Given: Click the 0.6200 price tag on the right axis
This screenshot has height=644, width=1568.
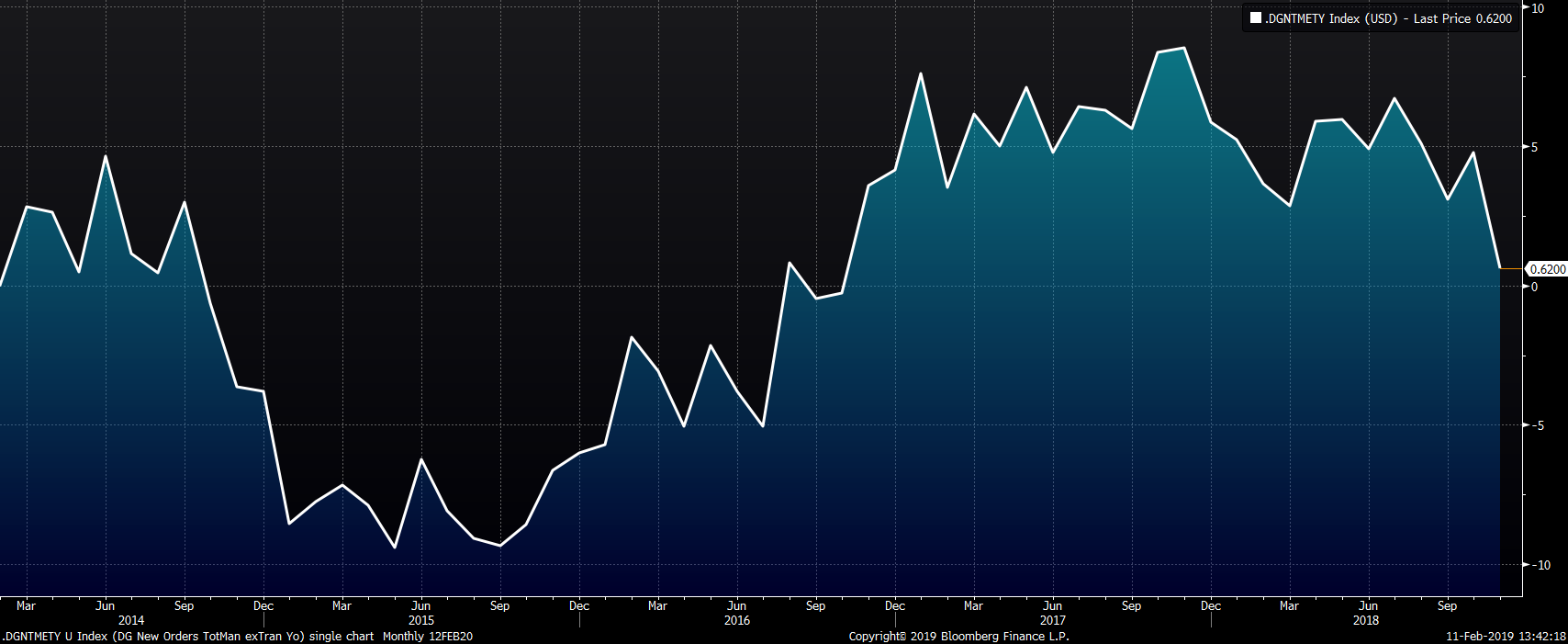Looking at the screenshot, I should click(x=1547, y=269).
